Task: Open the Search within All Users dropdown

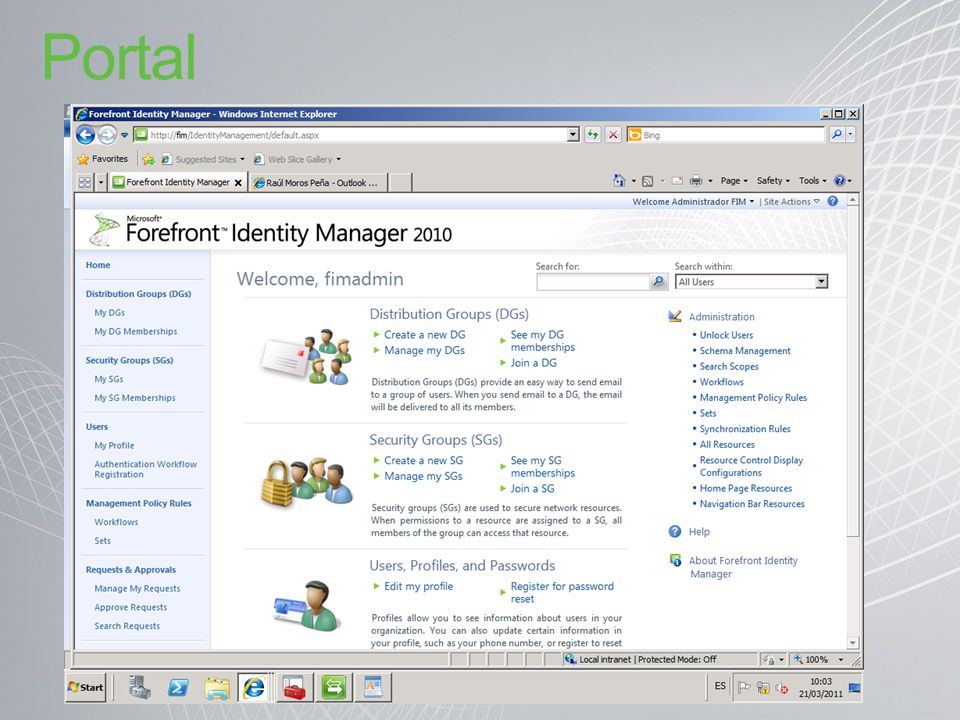Action: pos(821,282)
